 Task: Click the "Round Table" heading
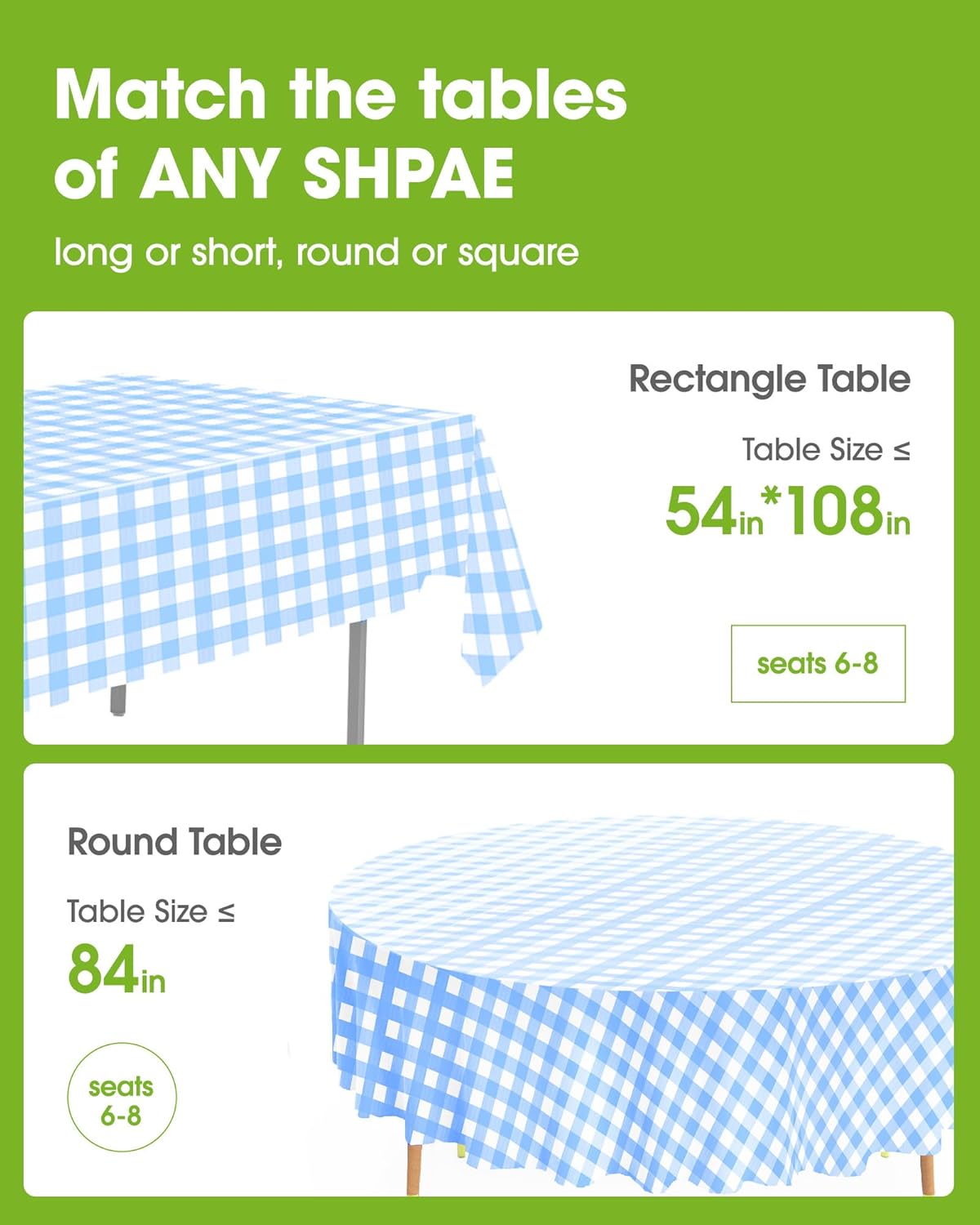pyautogui.click(x=174, y=842)
